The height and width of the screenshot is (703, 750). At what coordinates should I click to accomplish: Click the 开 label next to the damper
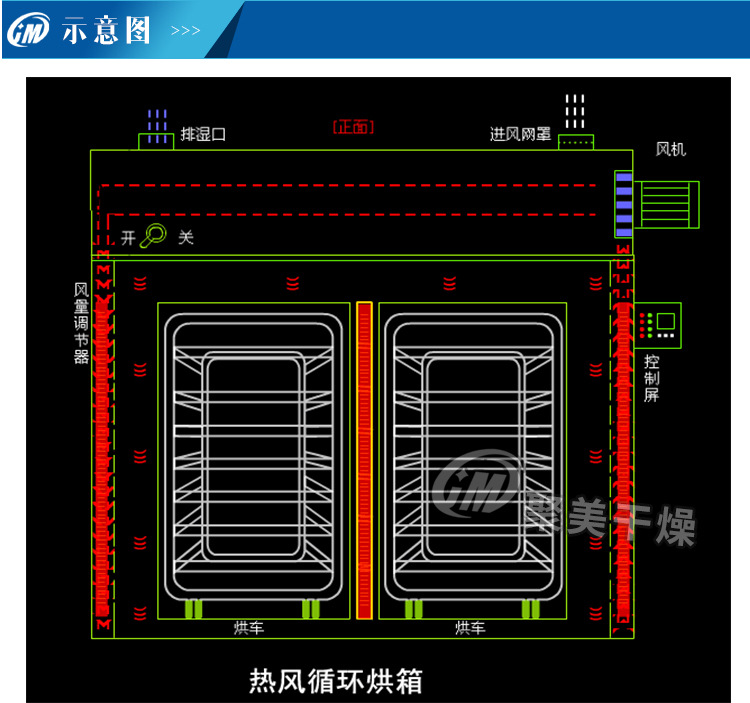tap(128, 238)
